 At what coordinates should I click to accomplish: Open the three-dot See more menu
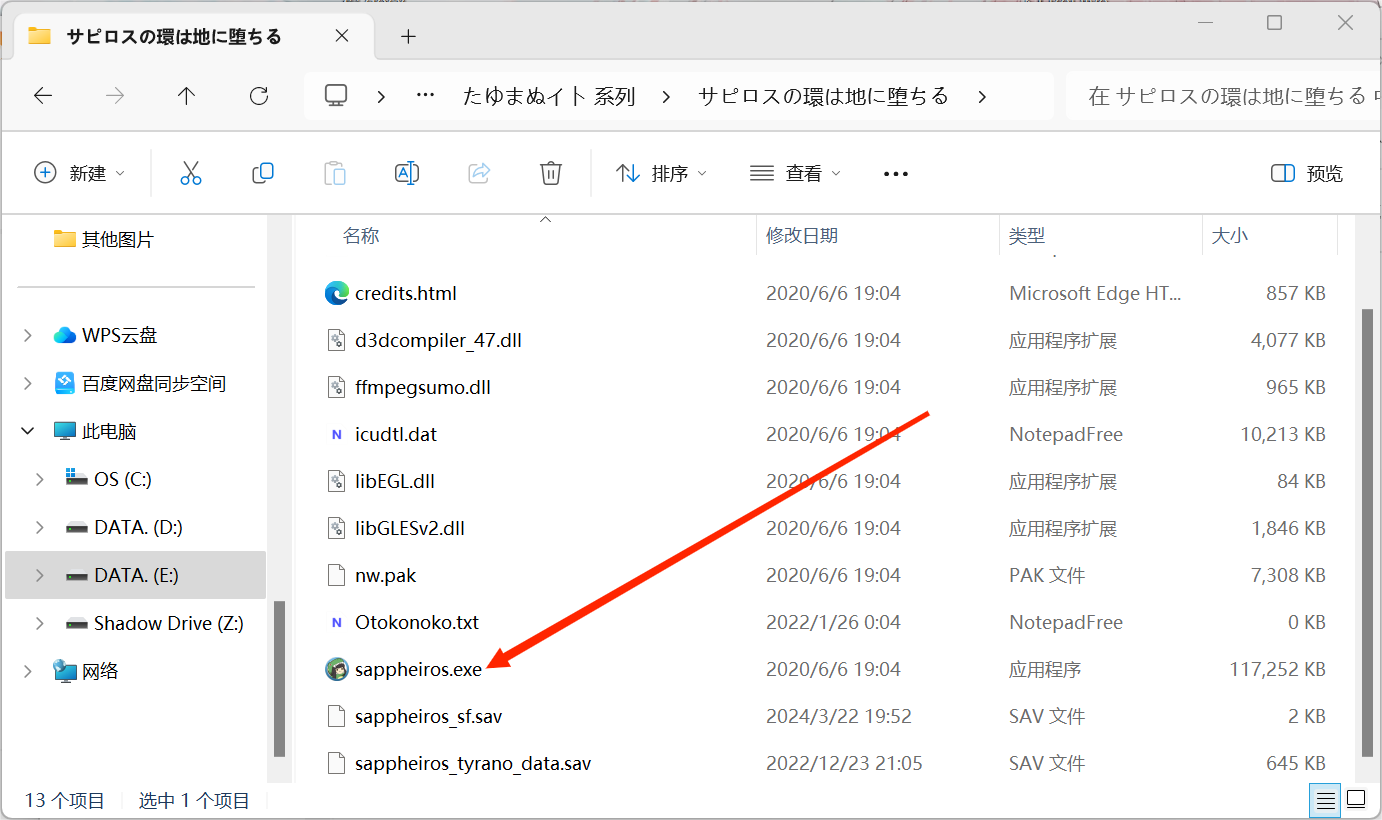pos(896,174)
